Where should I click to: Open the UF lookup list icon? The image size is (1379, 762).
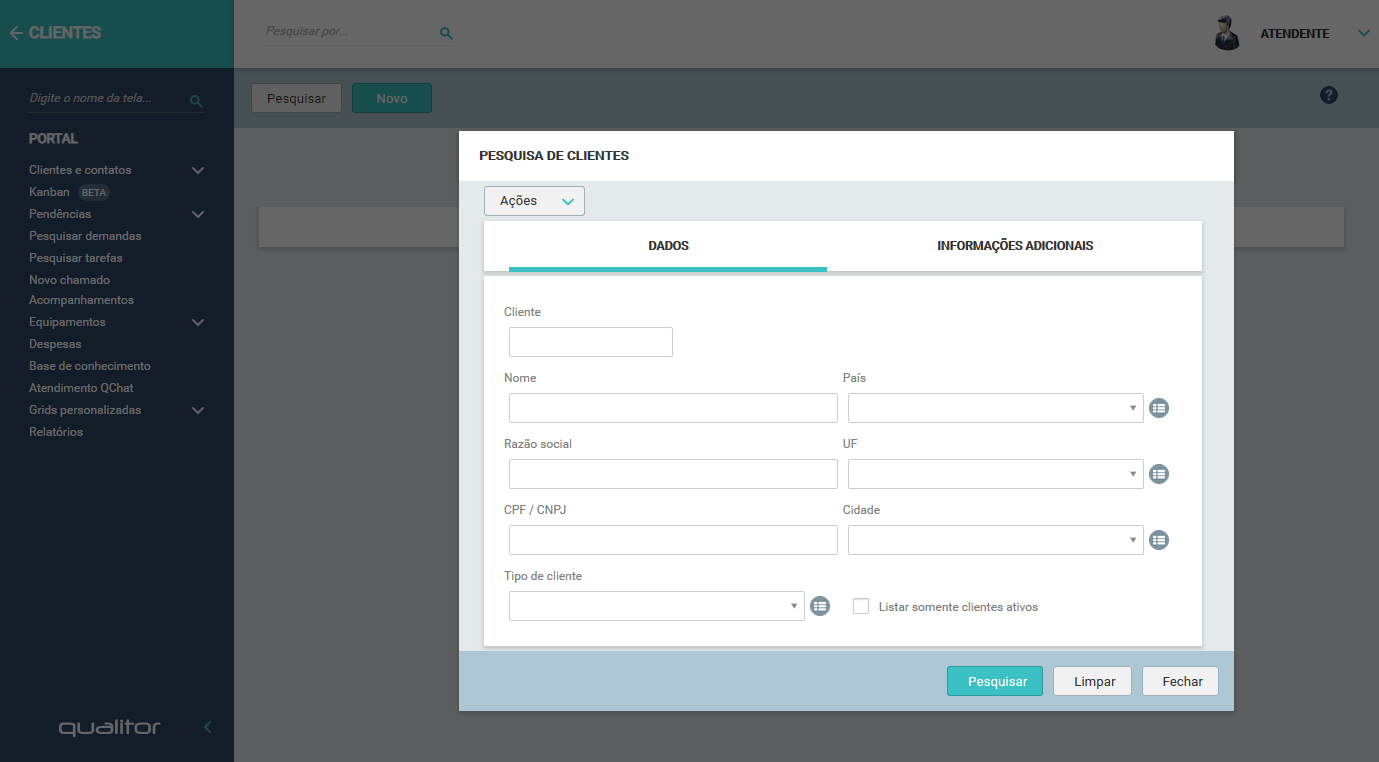click(x=1159, y=474)
